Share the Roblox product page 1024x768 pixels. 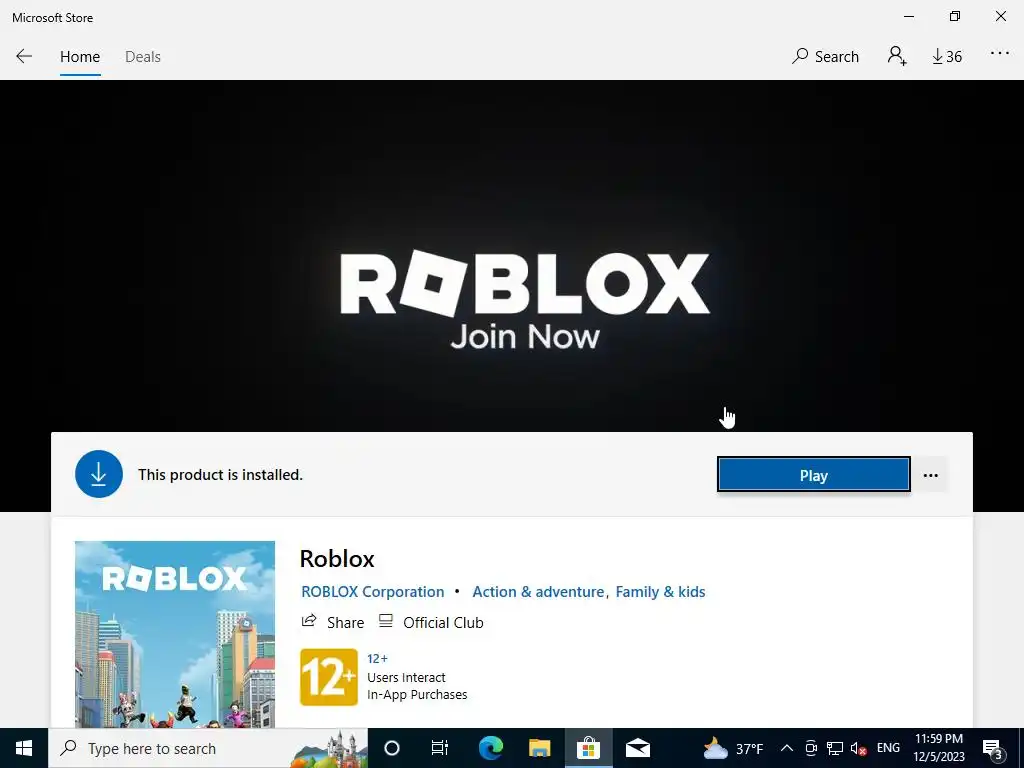pyautogui.click(x=332, y=622)
